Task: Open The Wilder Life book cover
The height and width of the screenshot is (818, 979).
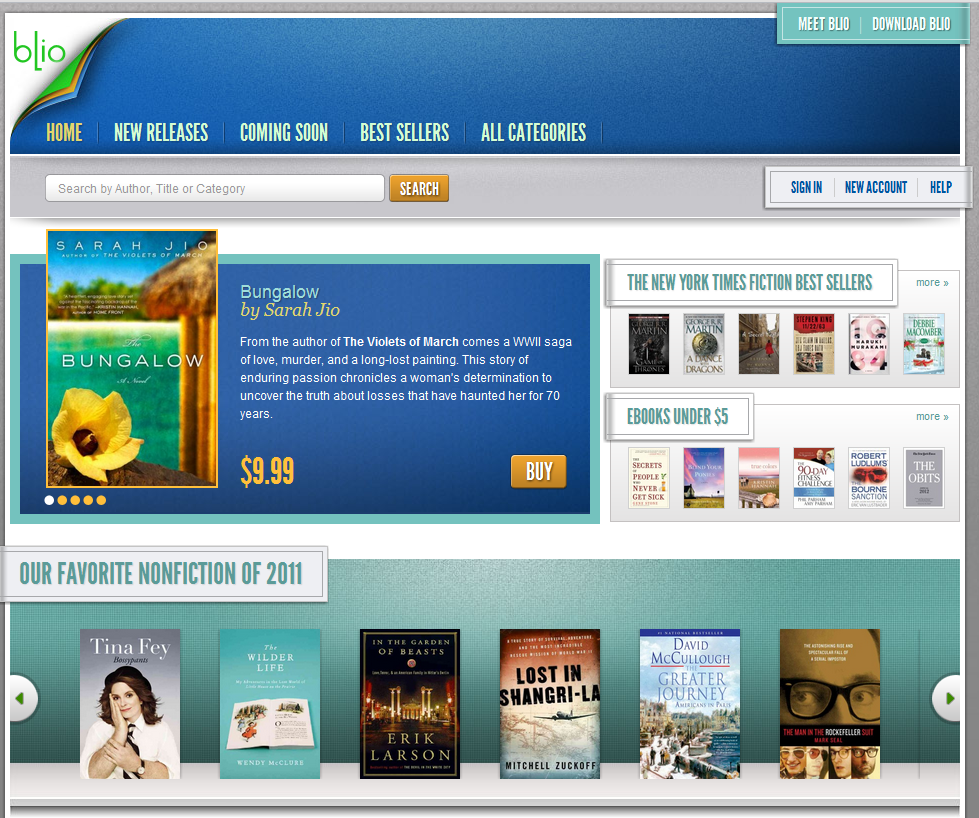Action: click(270, 704)
